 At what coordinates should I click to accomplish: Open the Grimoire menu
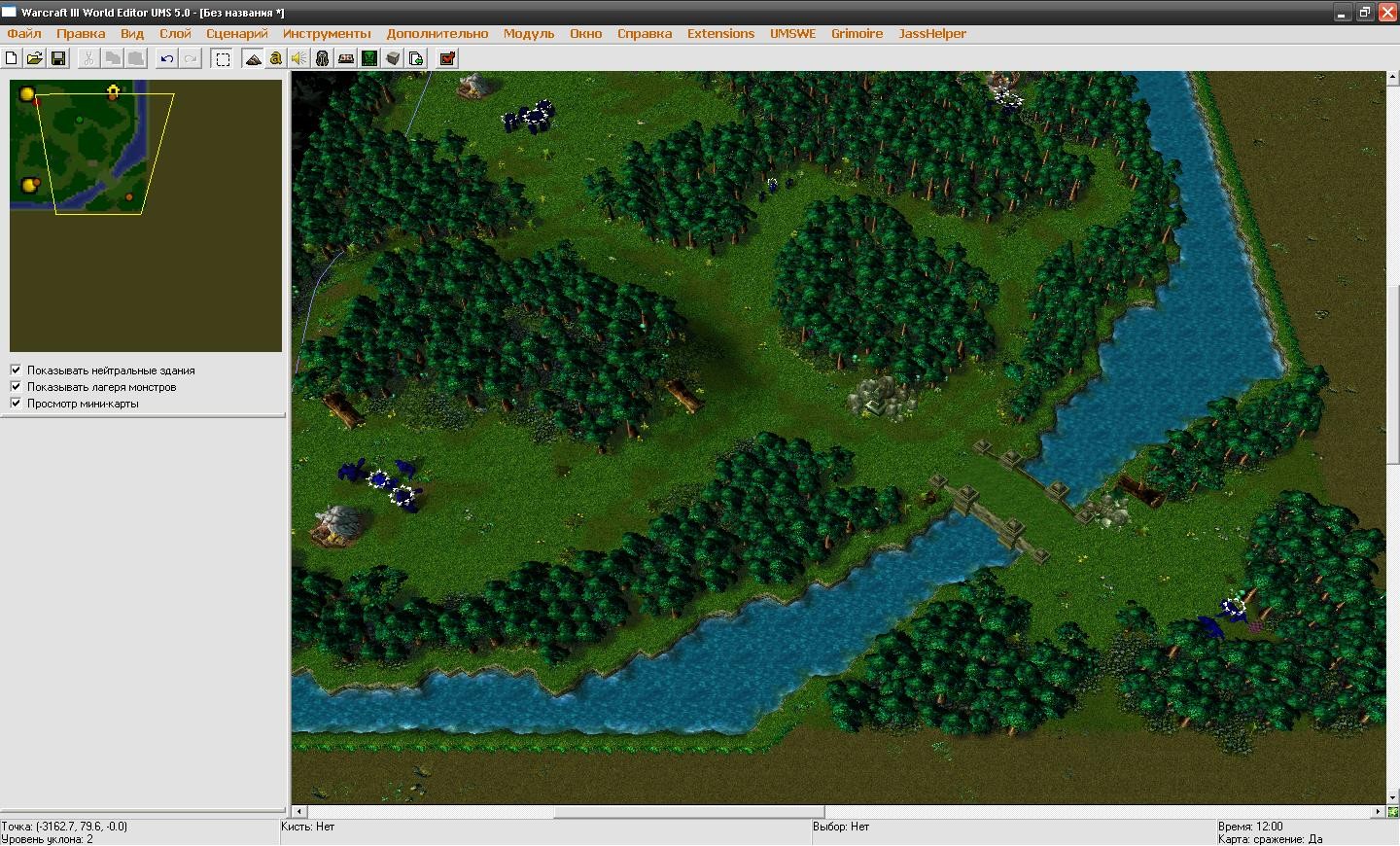coord(857,33)
